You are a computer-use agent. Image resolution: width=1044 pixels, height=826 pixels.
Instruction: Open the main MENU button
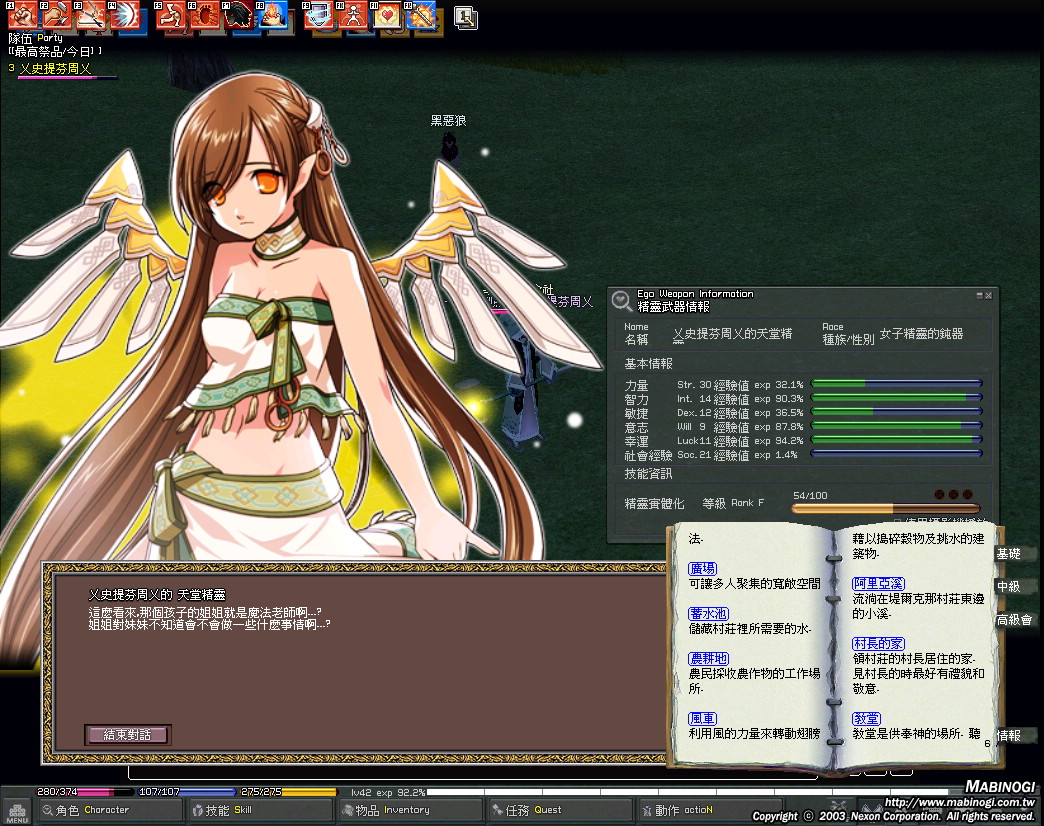tap(17, 812)
